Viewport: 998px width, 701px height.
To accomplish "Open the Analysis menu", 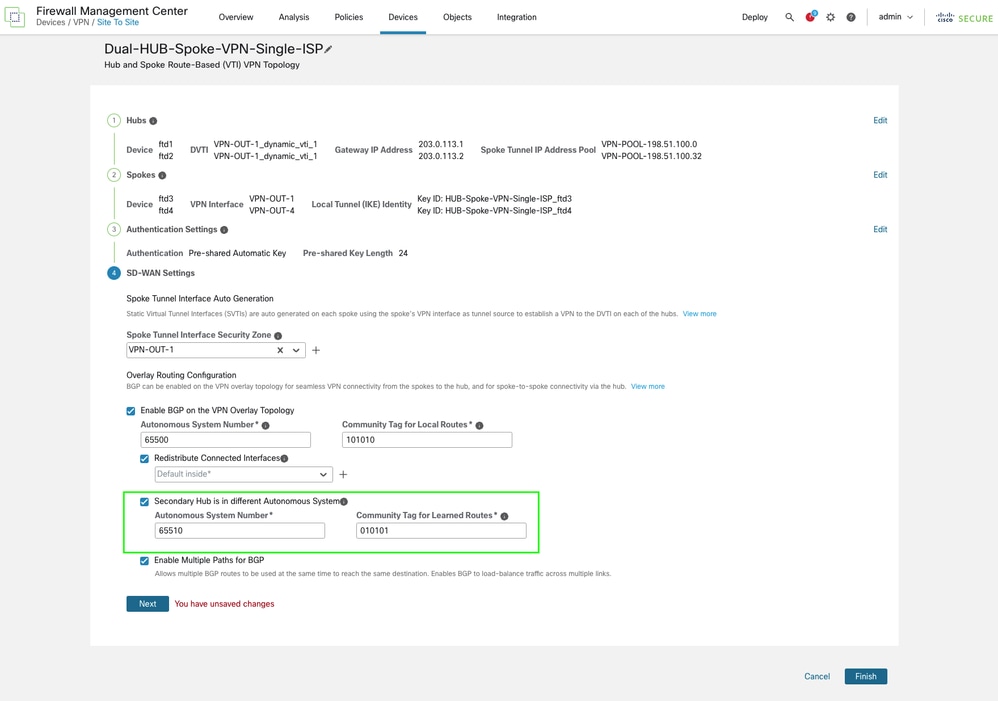I will click(294, 17).
